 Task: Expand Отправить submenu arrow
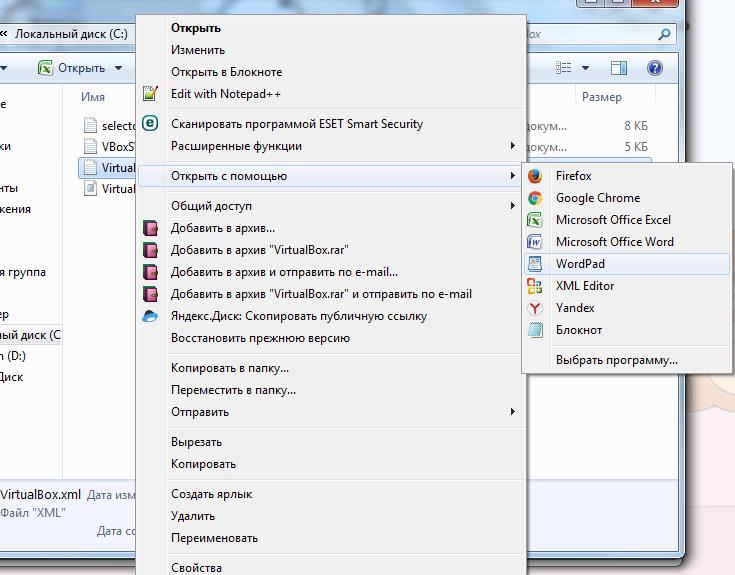pos(513,412)
